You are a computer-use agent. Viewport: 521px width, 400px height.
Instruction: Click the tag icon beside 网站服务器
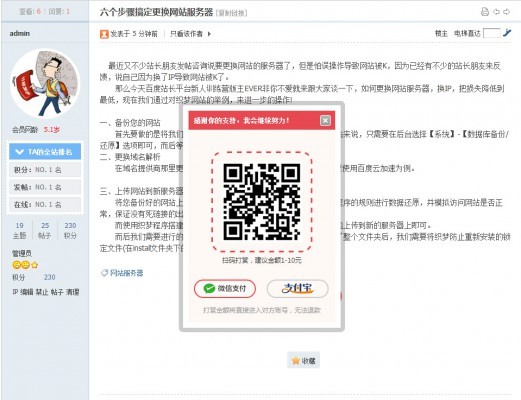(104, 273)
